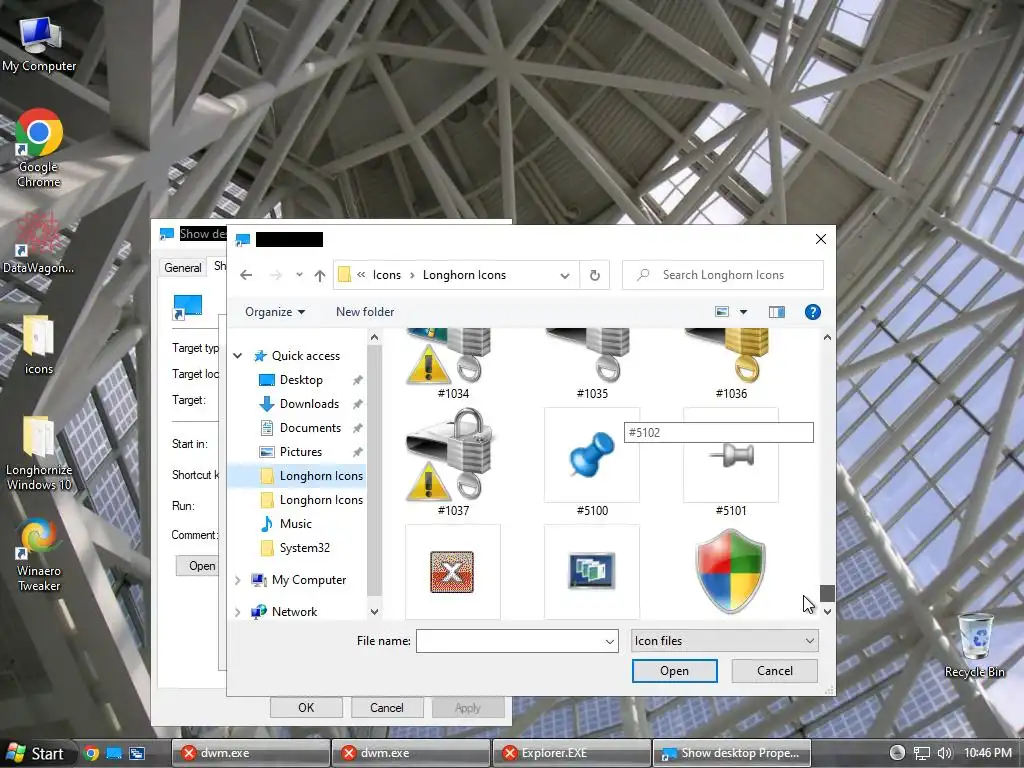Viewport: 1024px width, 768px height.
Task: Open Desktop in Quick access
Action: (x=301, y=379)
